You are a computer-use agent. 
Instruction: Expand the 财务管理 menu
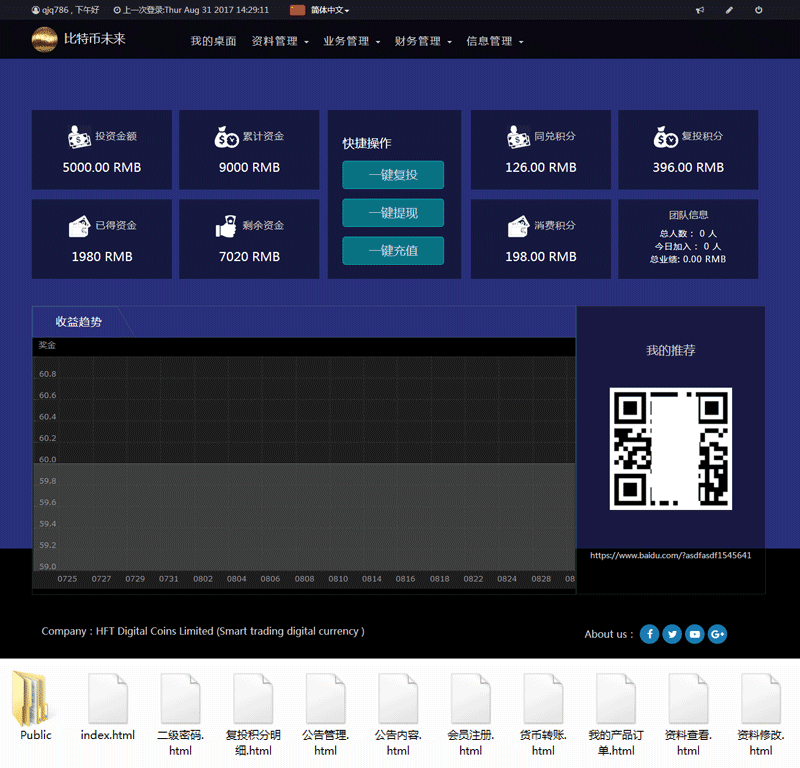423,42
